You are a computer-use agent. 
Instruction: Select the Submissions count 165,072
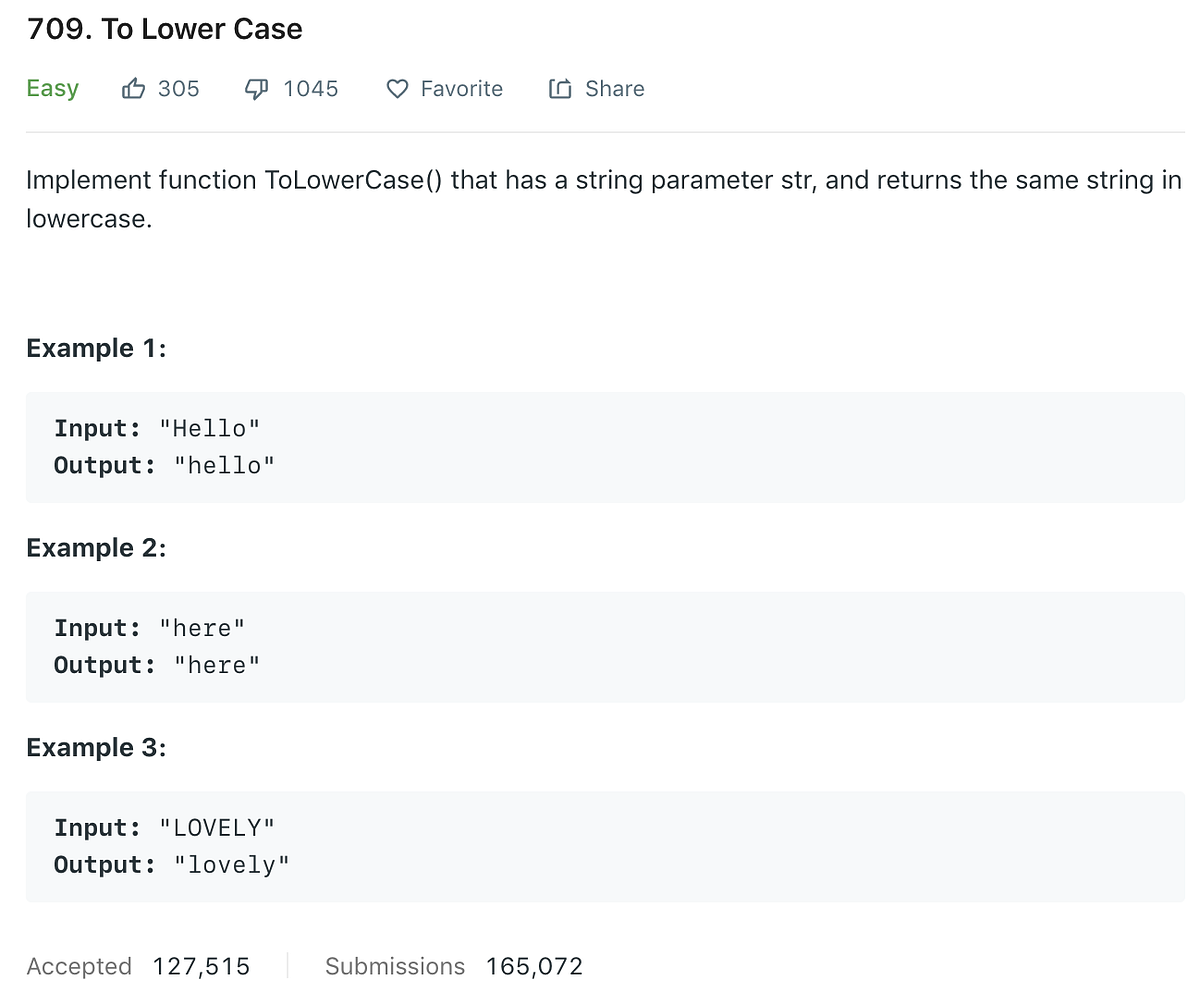[x=534, y=966]
